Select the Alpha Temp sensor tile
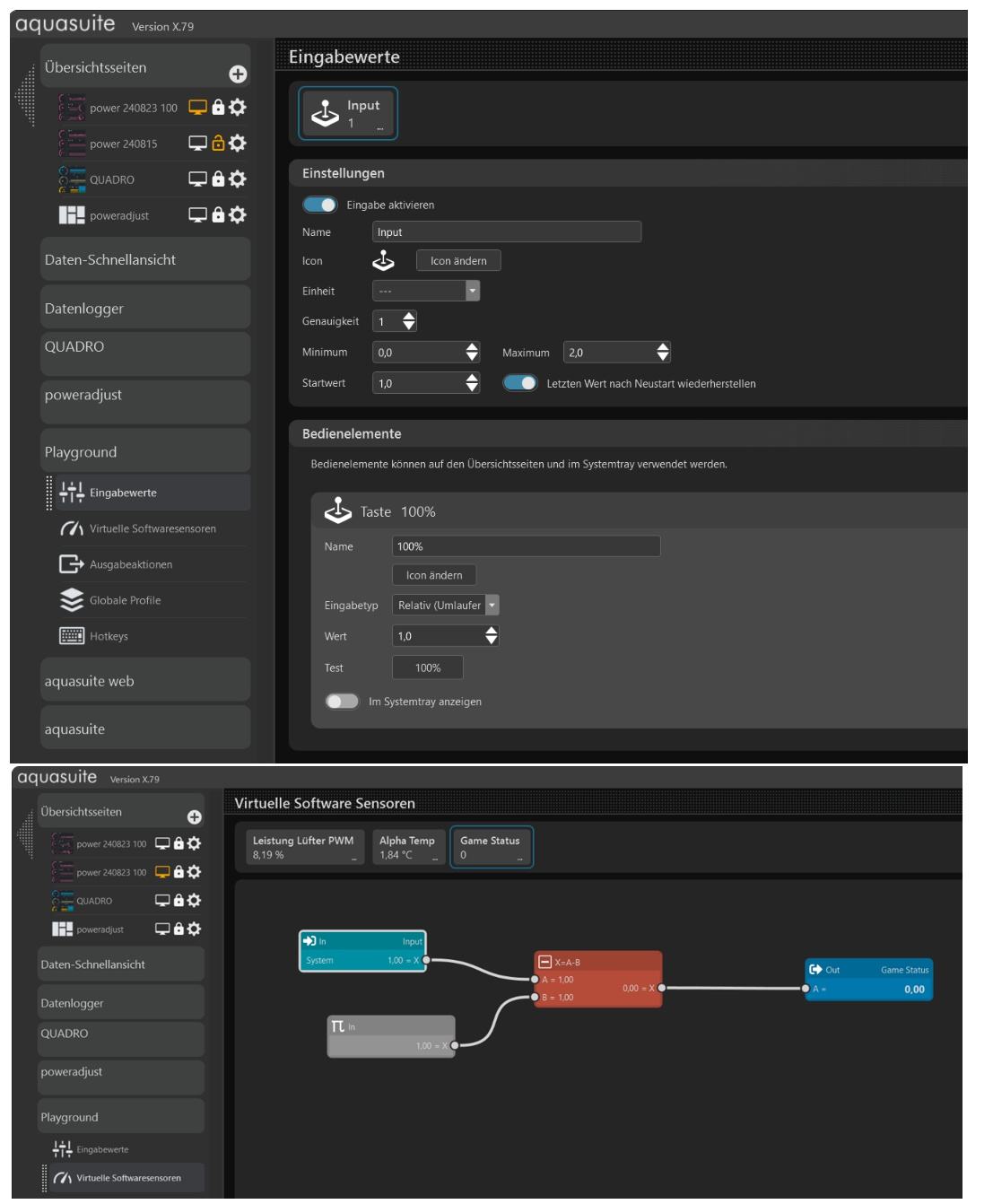The height and width of the screenshot is (1204, 993). click(x=407, y=848)
